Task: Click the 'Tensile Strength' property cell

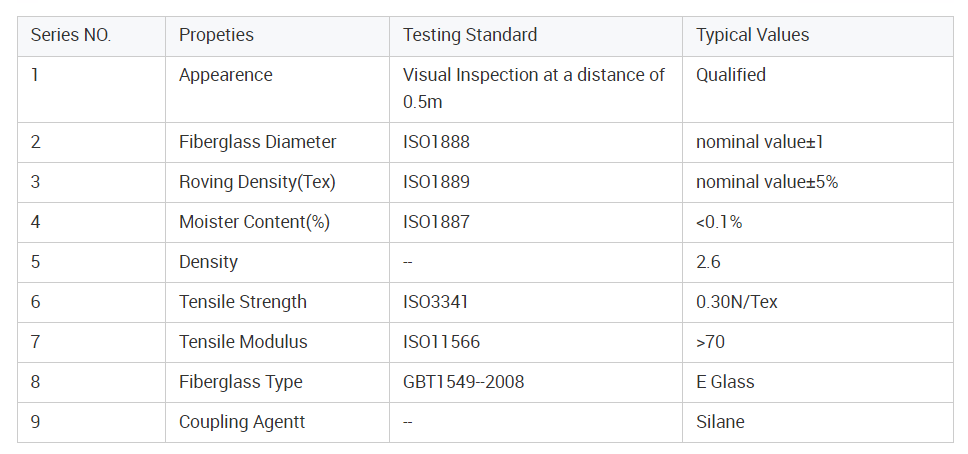Action: coord(243,302)
